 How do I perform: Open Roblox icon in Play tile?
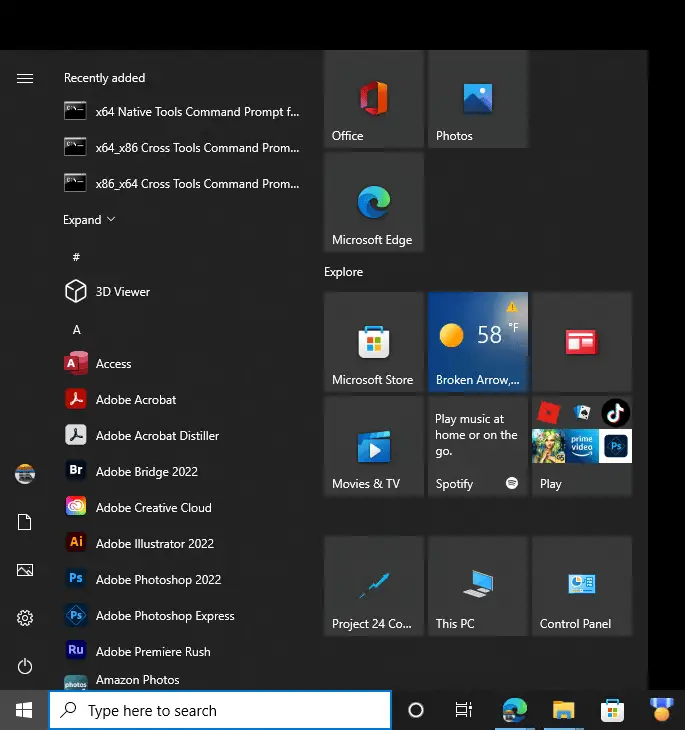(x=548, y=412)
